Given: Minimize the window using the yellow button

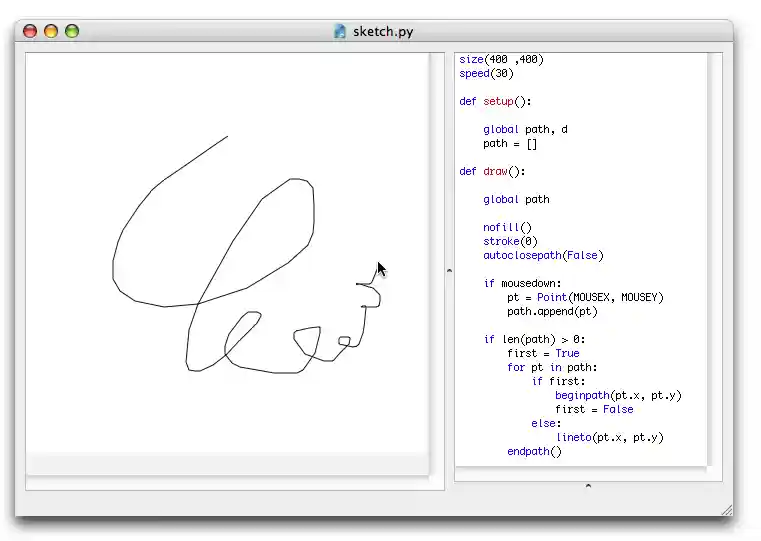Looking at the screenshot, I should point(51,31).
